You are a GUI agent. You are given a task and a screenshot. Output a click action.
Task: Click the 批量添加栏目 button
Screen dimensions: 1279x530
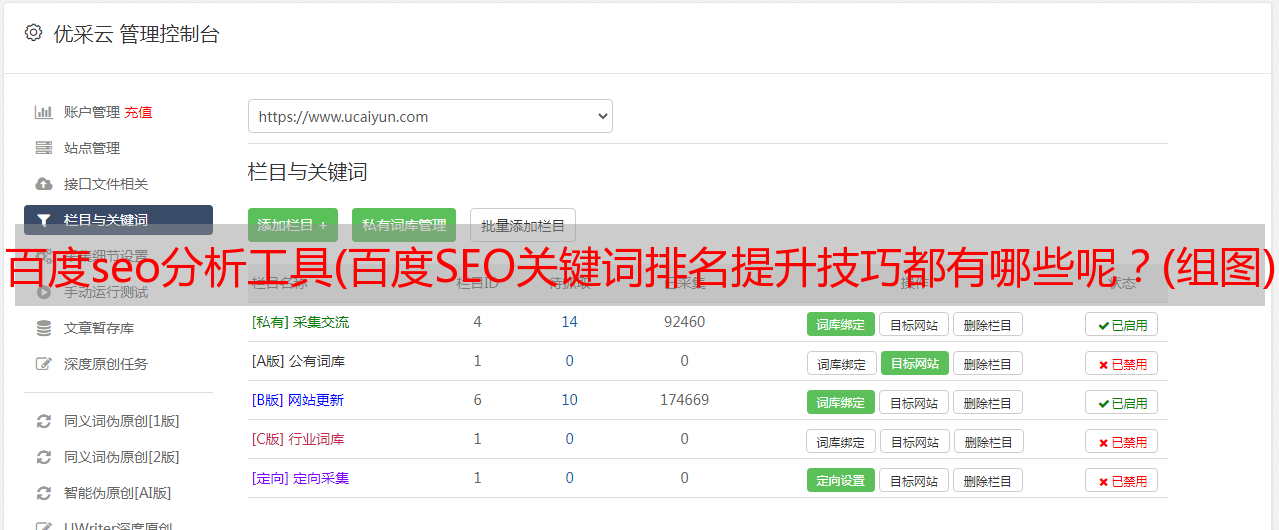[523, 225]
